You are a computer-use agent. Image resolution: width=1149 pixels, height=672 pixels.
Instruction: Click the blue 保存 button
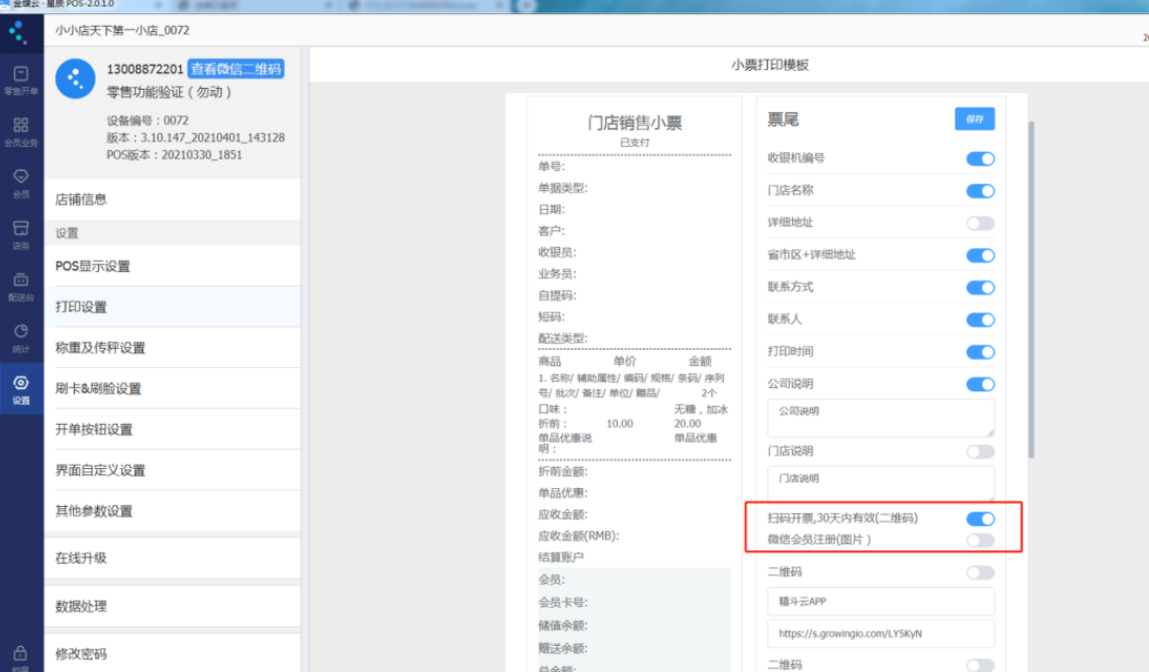[975, 119]
